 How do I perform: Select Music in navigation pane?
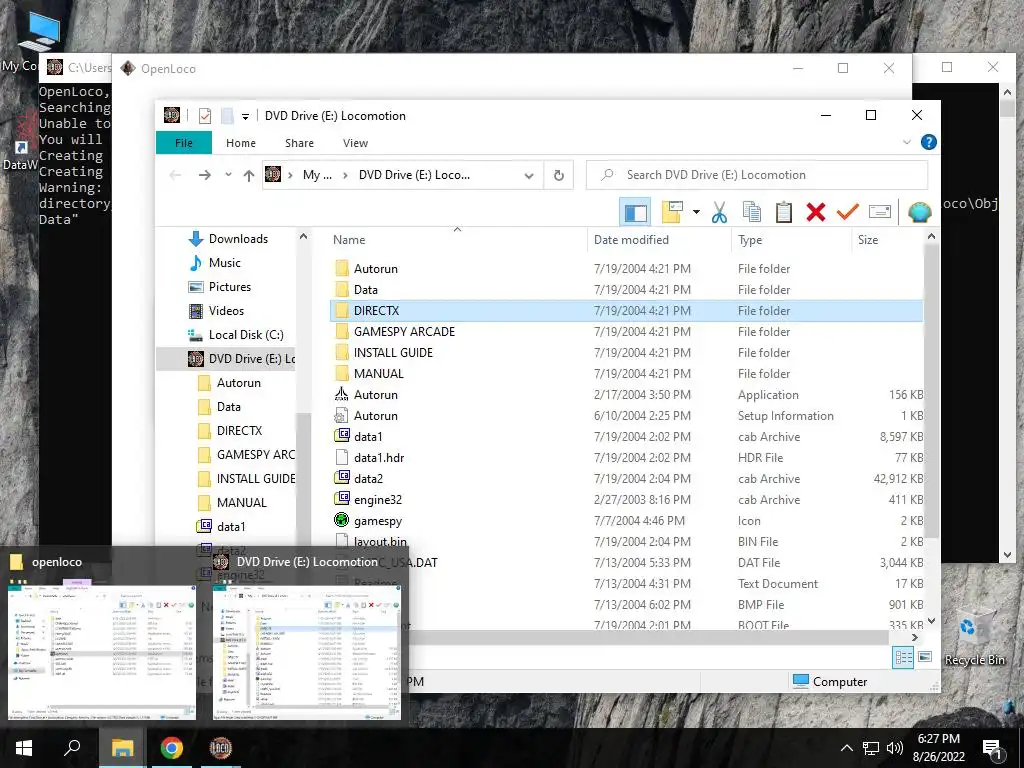[215, 263]
